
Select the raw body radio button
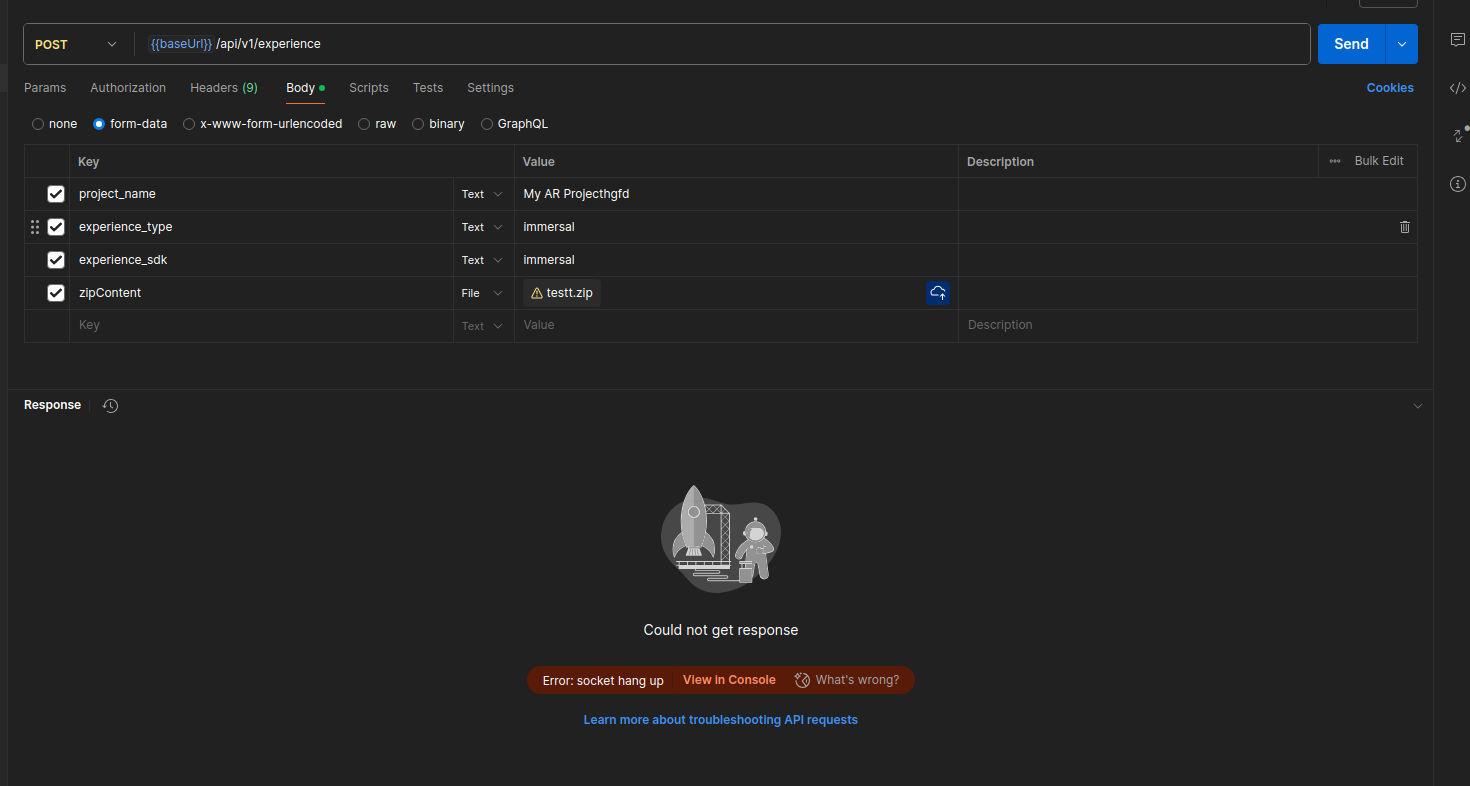pyautogui.click(x=364, y=124)
